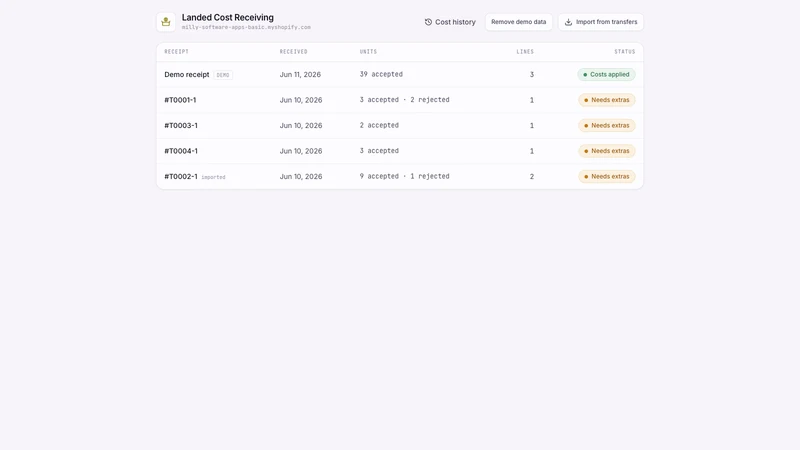Click the lines count in #T0001-1 row

pyautogui.click(x=532, y=100)
